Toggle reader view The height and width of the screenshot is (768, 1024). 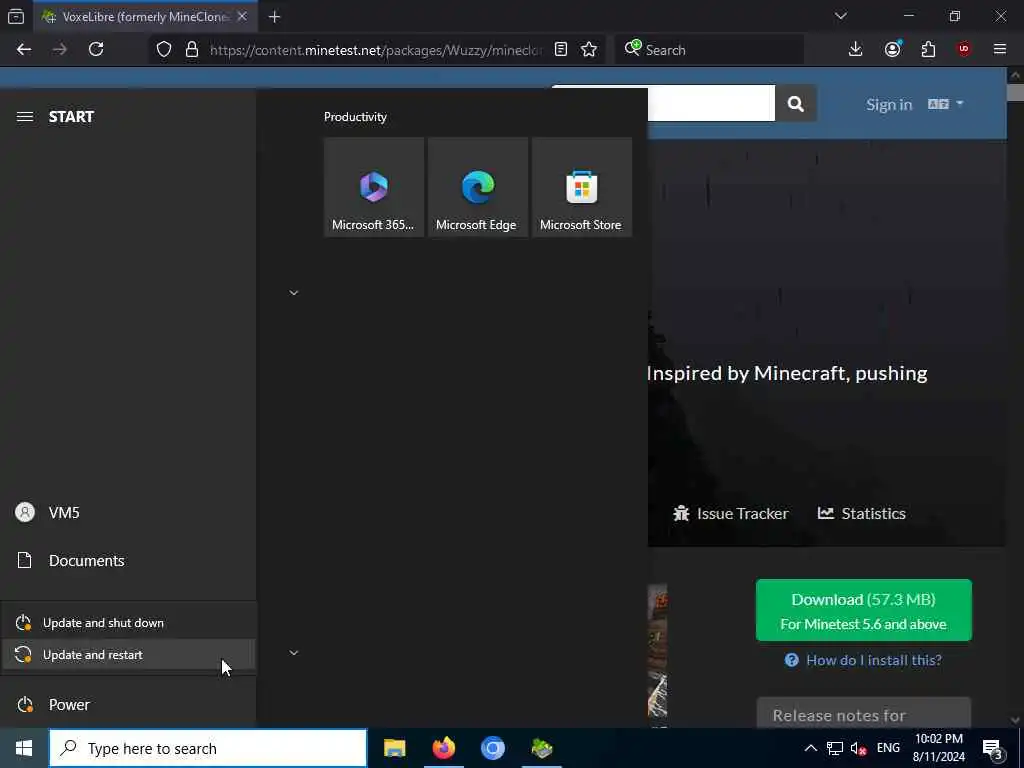coord(561,50)
